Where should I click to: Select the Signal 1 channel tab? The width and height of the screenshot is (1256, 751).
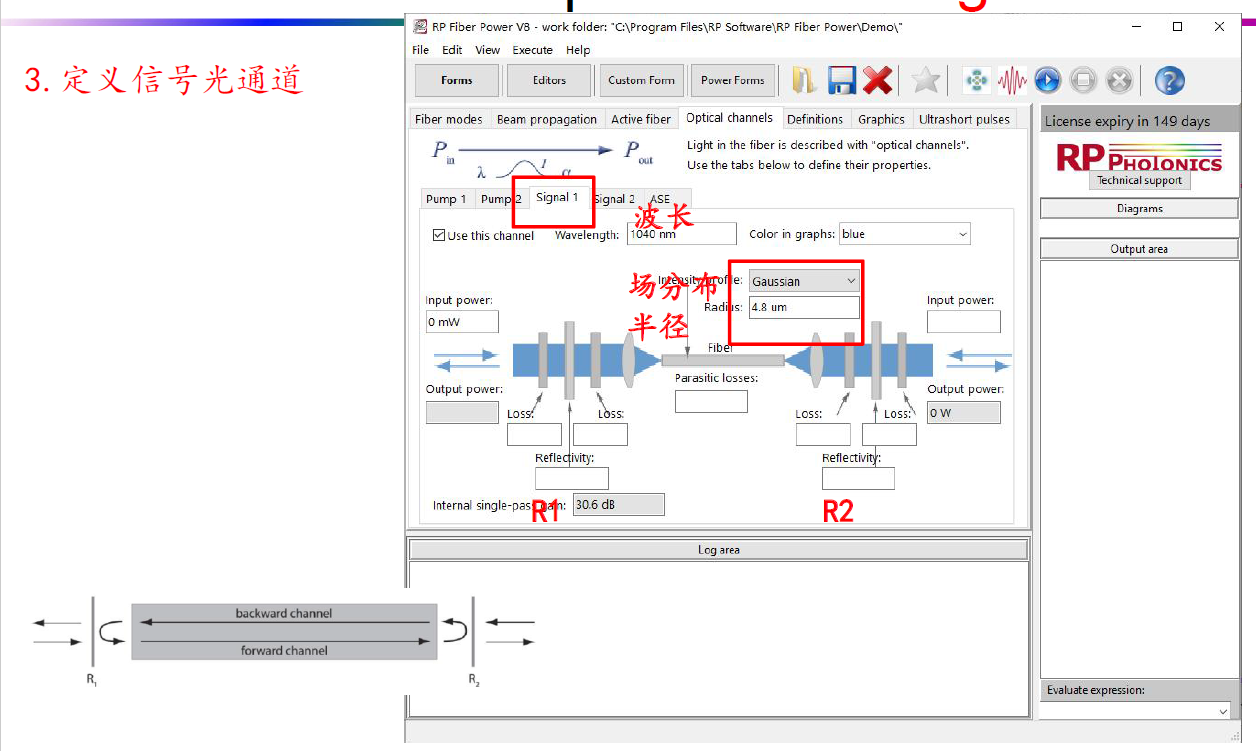557,197
